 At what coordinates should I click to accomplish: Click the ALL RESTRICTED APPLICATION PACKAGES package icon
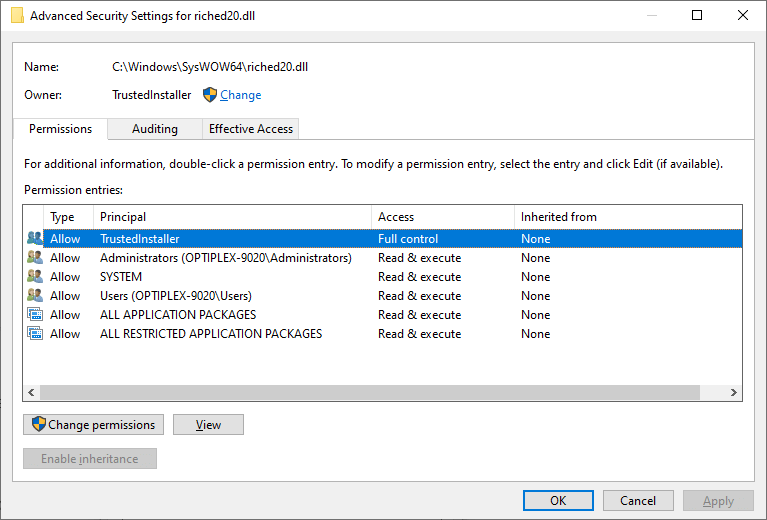tap(35, 334)
